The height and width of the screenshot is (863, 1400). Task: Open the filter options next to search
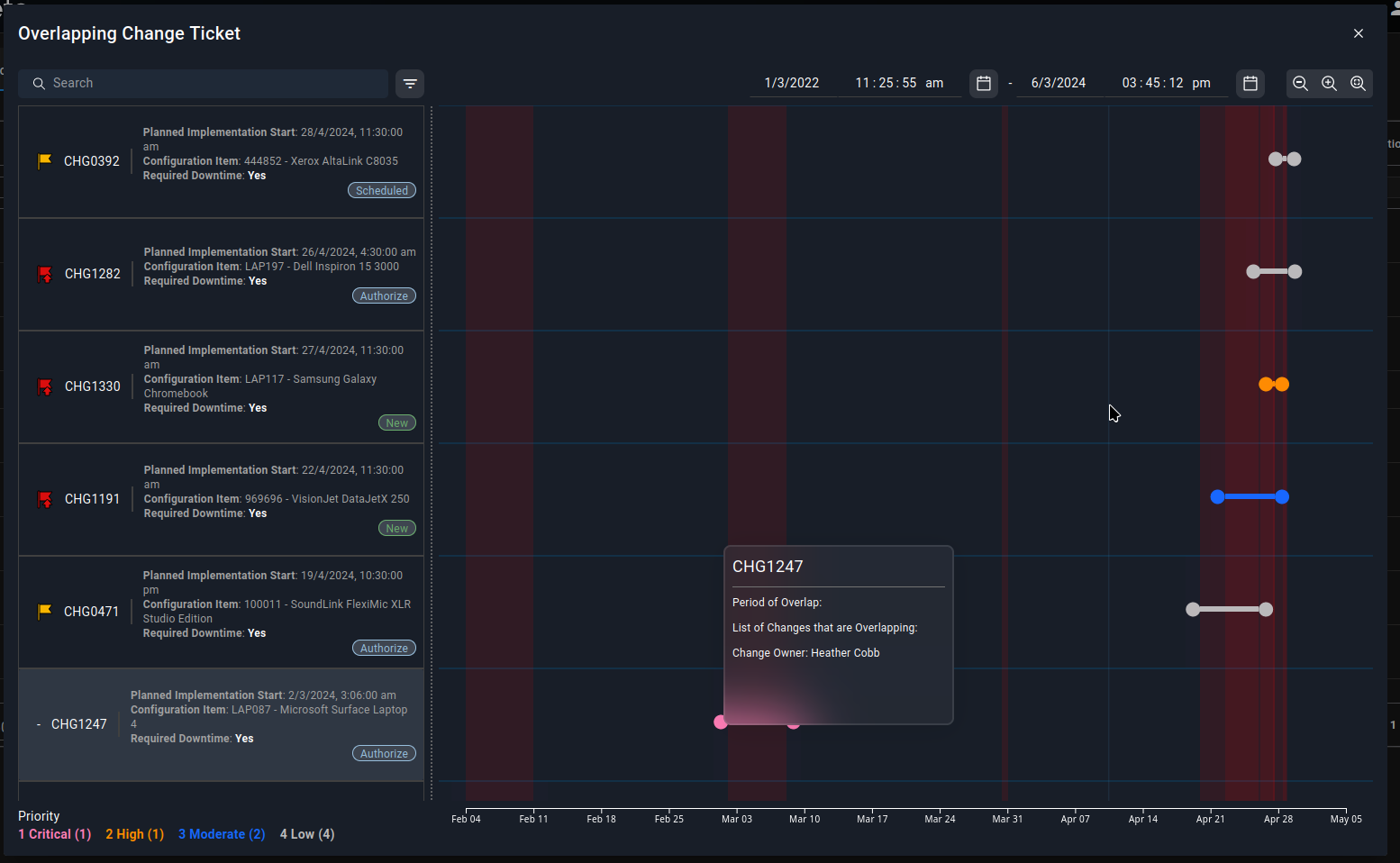point(410,84)
